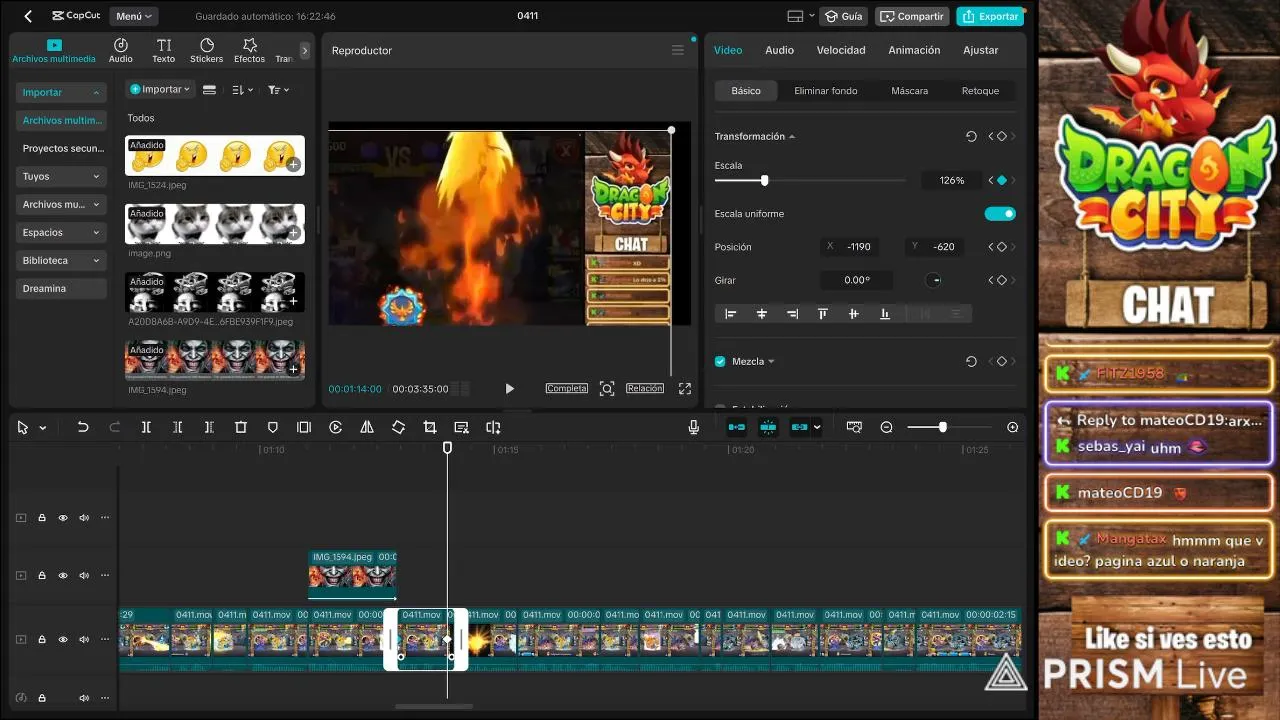This screenshot has height=720, width=1280.
Task: Click the timeline zoom slider handle
Action: 942,427
